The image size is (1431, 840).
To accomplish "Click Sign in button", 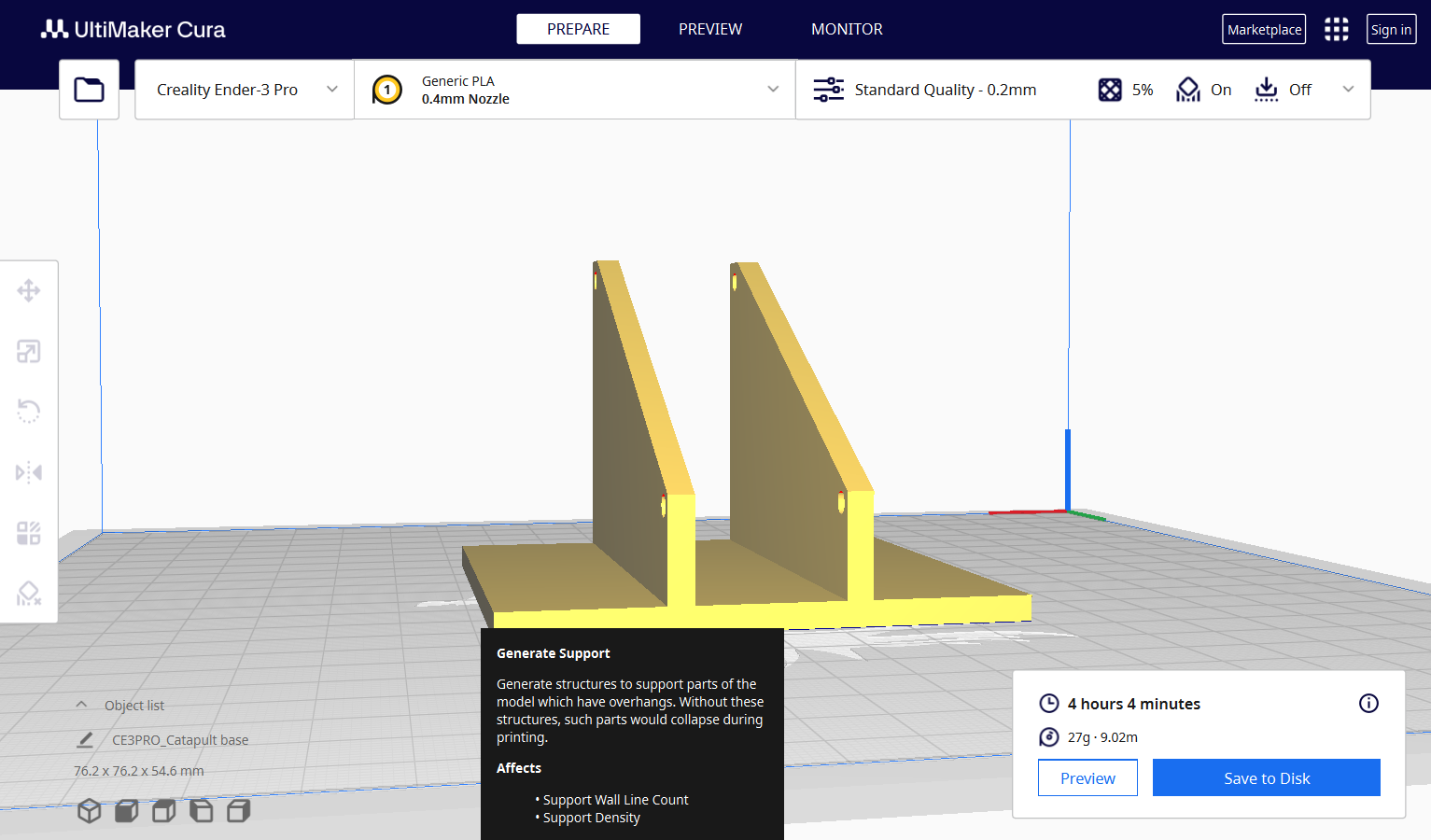I will tap(1391, 30).
